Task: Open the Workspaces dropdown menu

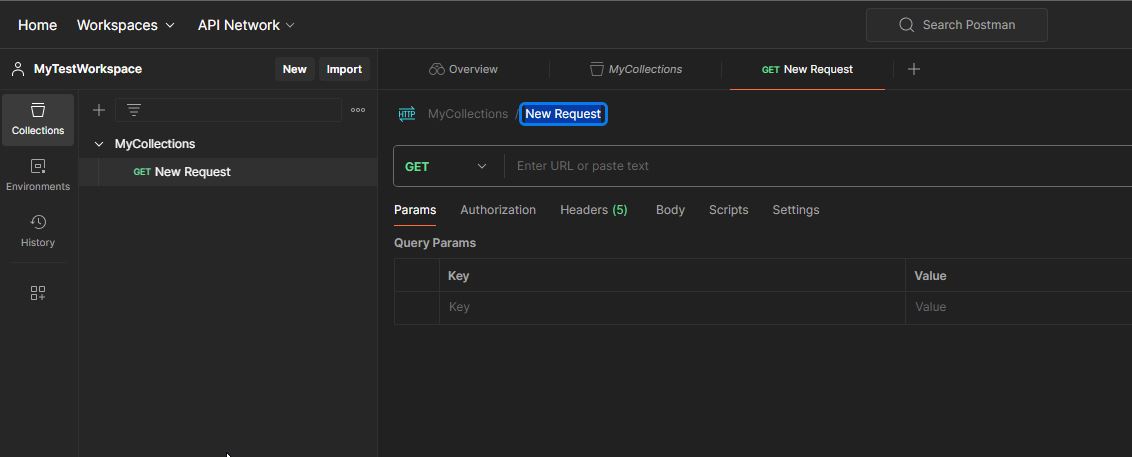Action: [x=126, y=25]
